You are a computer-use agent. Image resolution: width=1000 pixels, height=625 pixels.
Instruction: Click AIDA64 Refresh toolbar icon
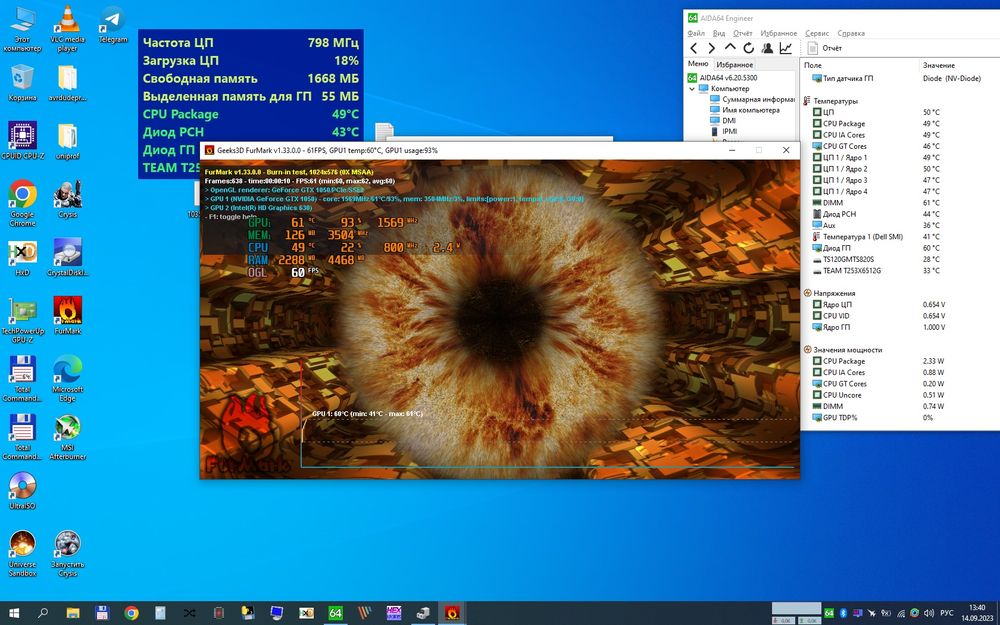coord(749,48)
